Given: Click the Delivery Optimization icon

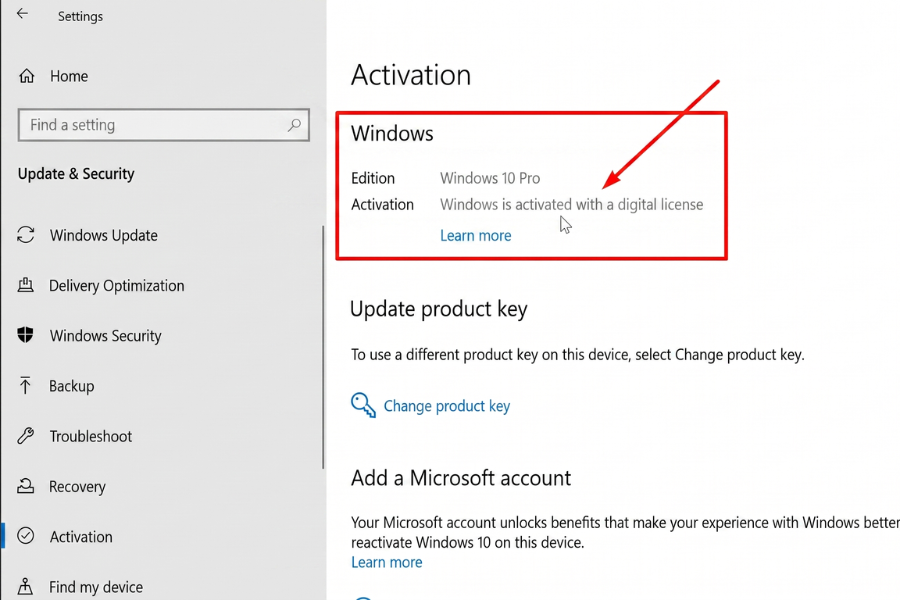Looking at the screenshot, I should pos(25,285).
